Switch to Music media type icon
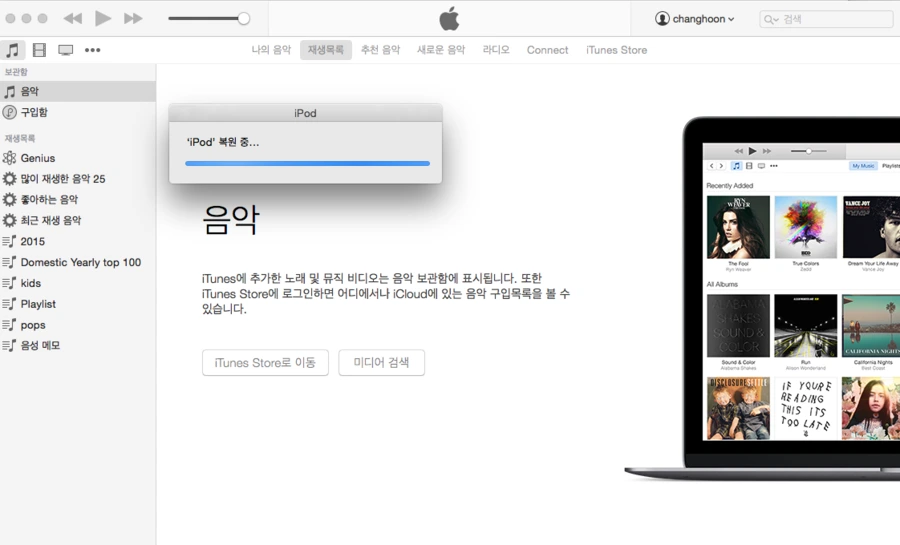This screenshot has height=545, width=900. tap(12, 50)
